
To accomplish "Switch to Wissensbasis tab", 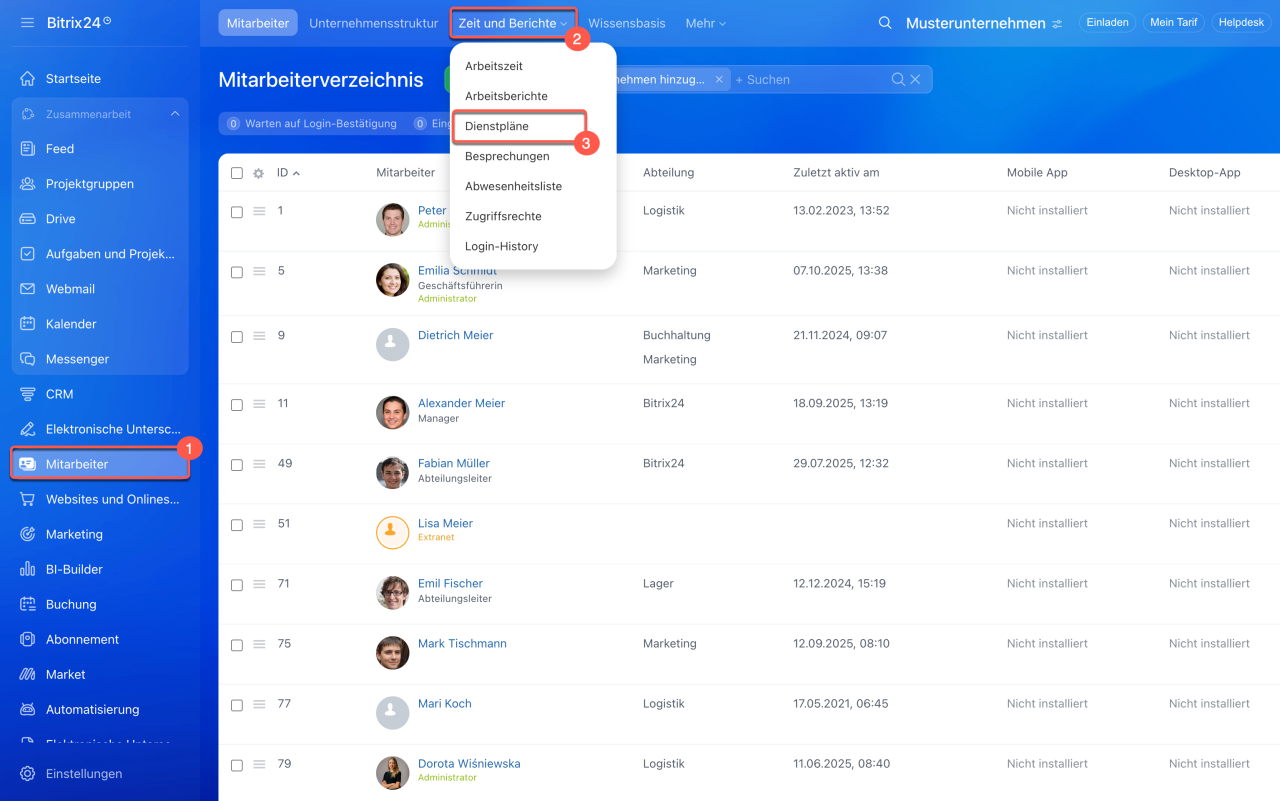I will [x=627, y=23].
